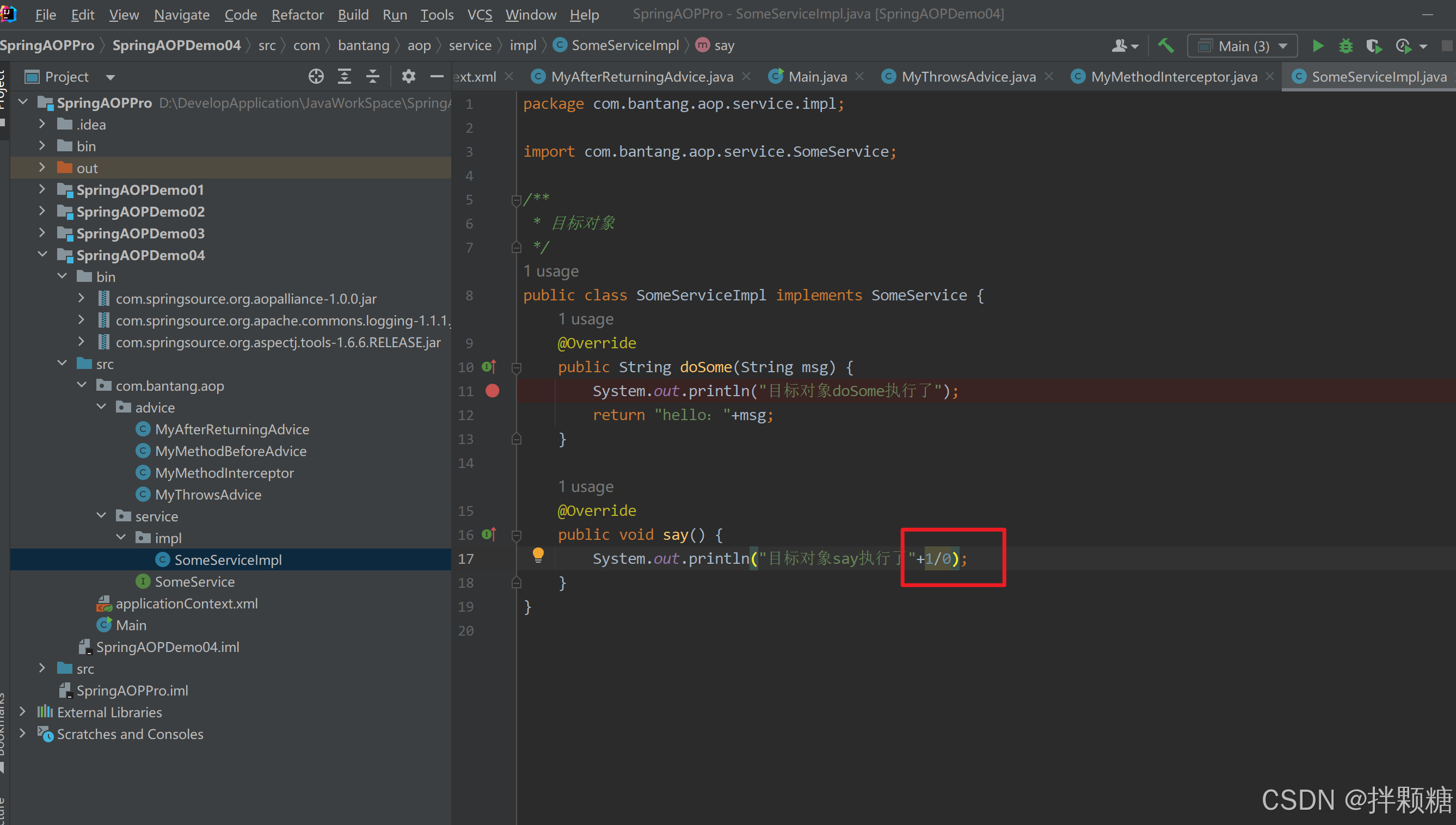Toggle the breakpoint on line 11
Screen dimensions: 1456x825
pos(493,391)
